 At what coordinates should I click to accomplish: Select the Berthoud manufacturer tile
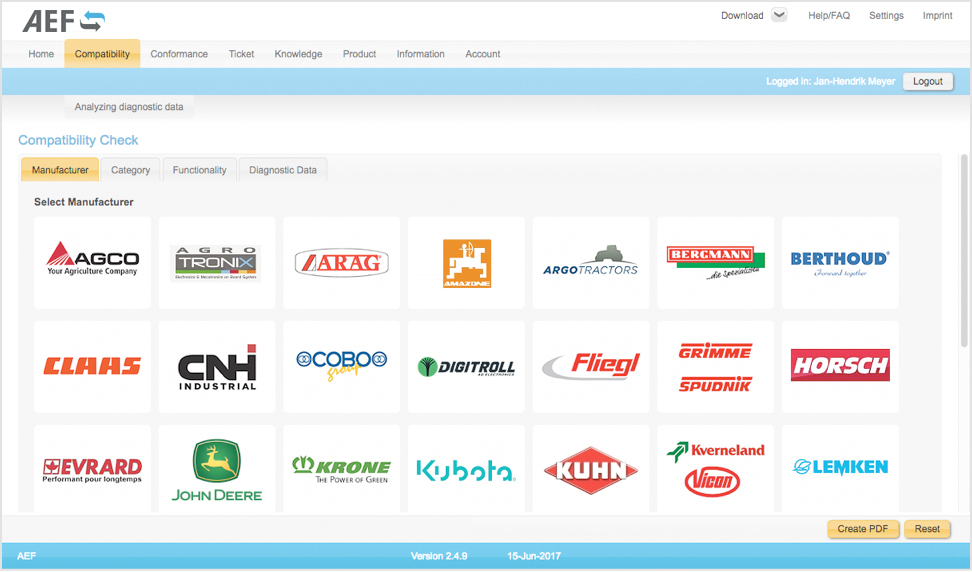[x=840, y=263]
